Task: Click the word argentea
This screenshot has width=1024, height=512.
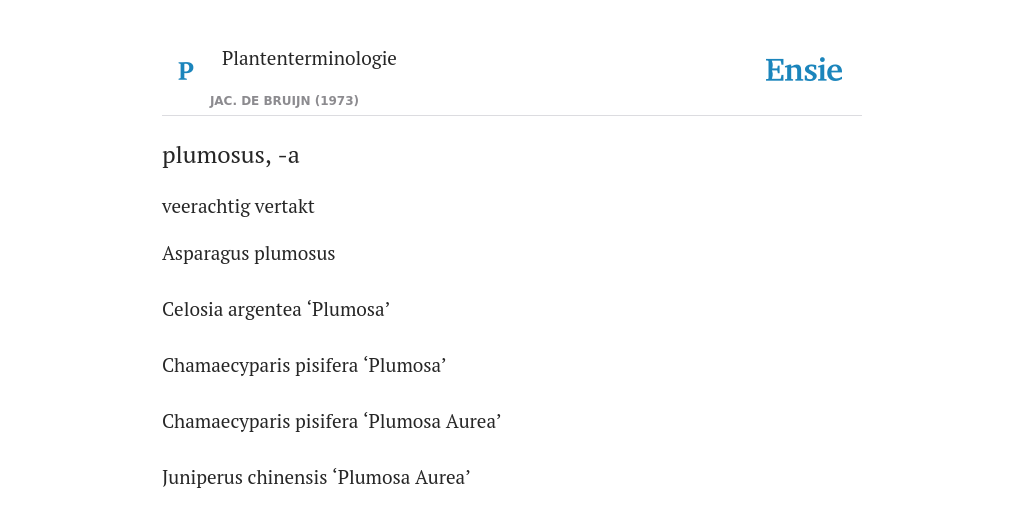Action: coord(264,310)
